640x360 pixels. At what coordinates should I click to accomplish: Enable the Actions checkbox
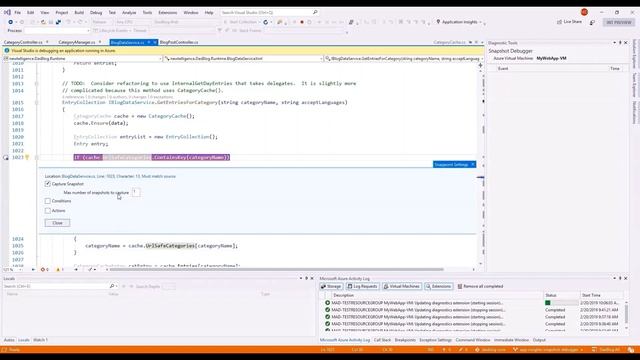(48, 211)
